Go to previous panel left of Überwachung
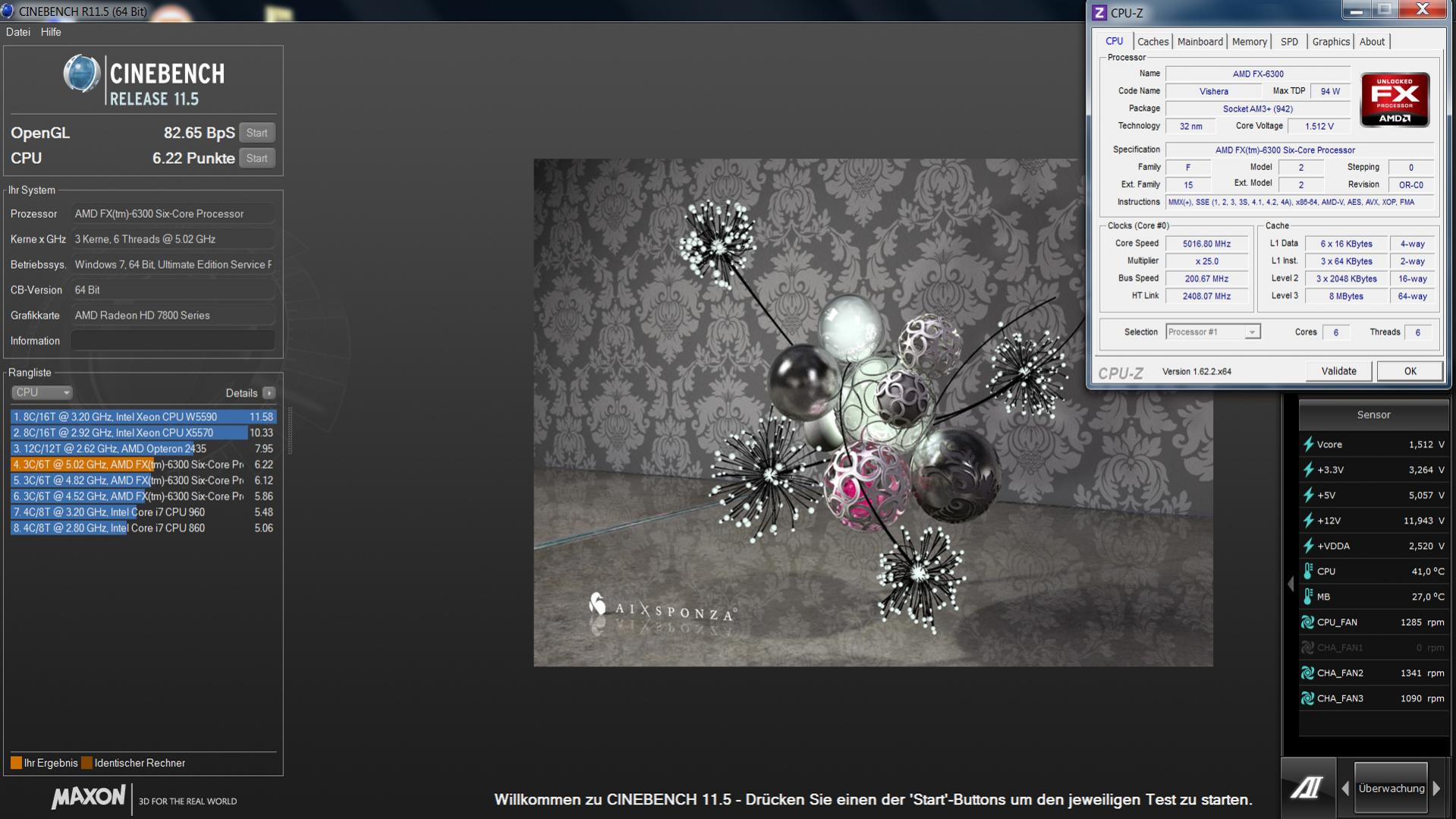This screenshot has width=1456, height=819. tap(1345, 789)
